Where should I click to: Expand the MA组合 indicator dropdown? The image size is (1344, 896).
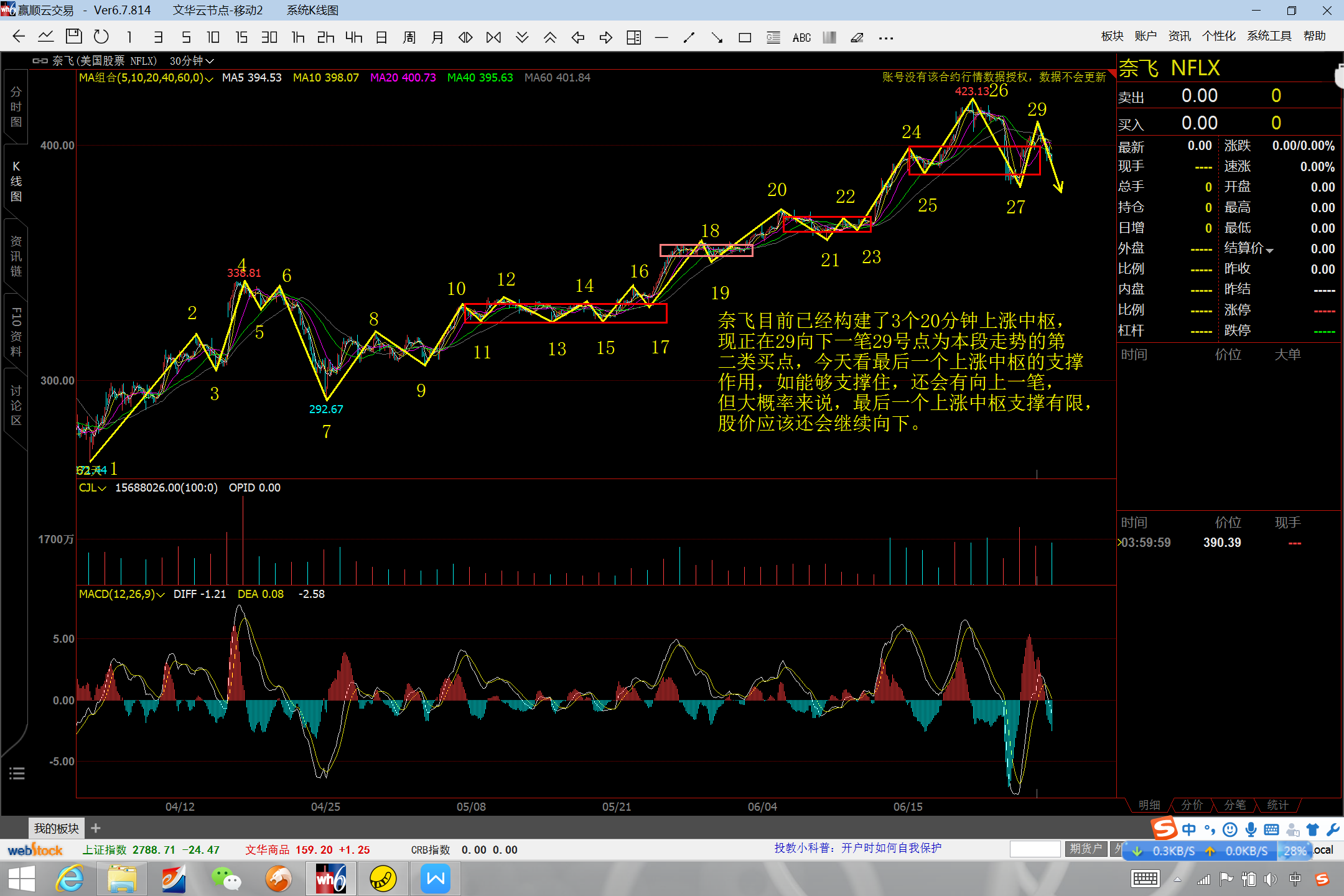pos(209,79)
